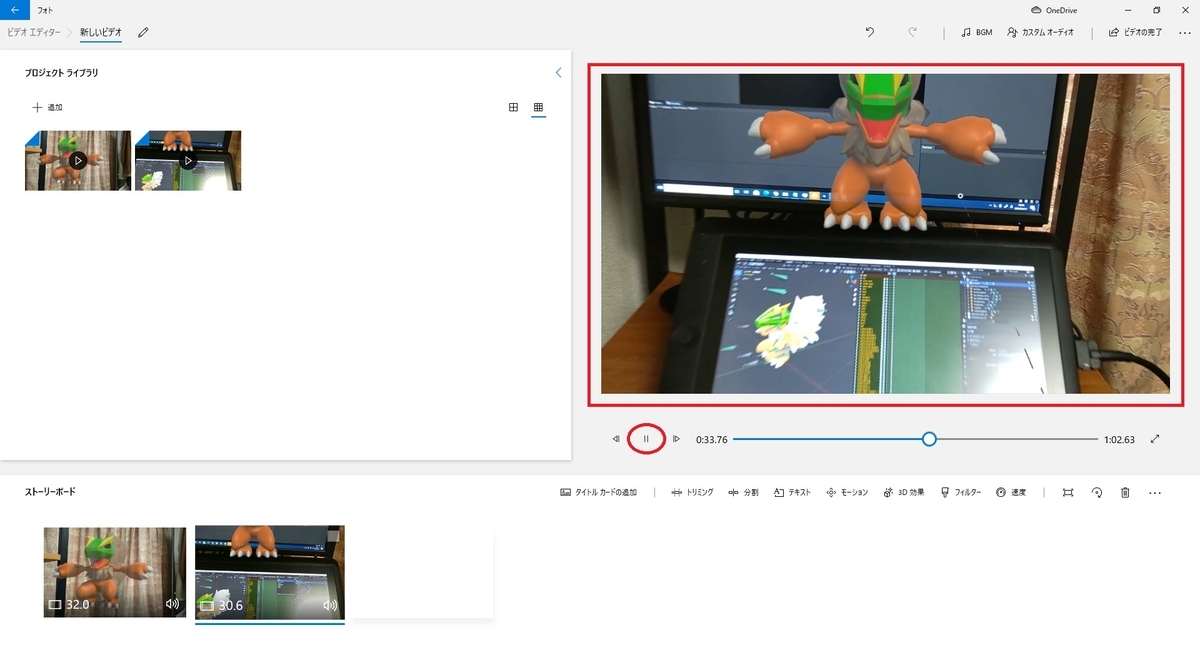Delete selected clip with trash icon
Image resolution: width=1200 pixels, height=650 pixels.
[x=1125, y=493]
